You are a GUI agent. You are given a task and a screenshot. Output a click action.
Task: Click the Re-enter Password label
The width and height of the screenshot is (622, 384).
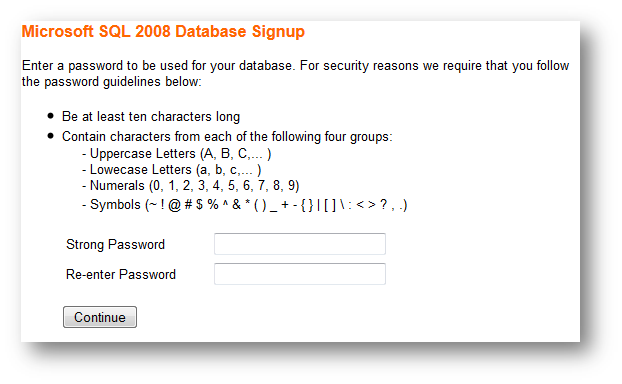(121, 274)
